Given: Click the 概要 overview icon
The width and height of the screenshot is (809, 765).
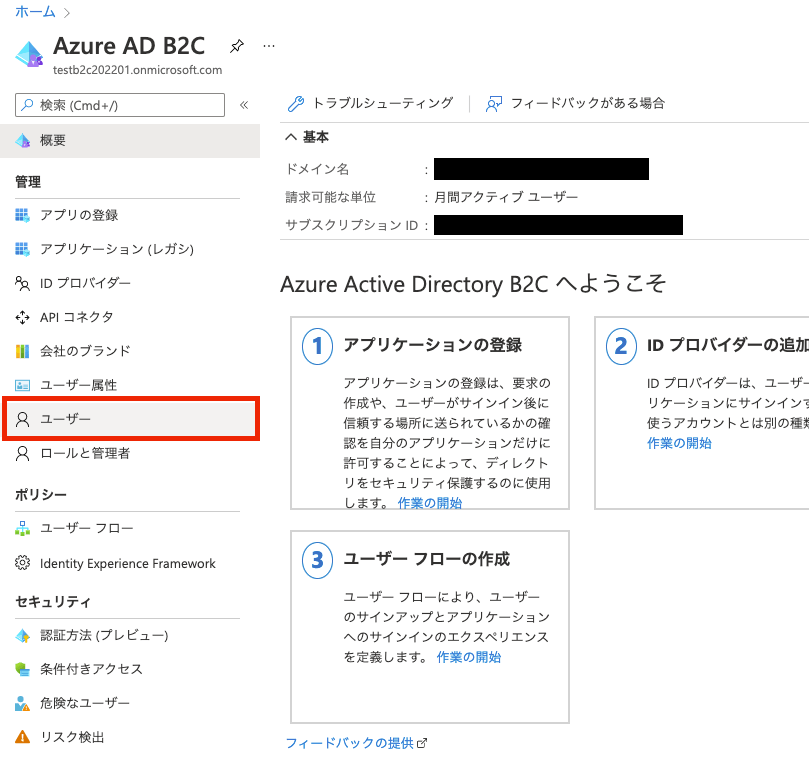Looking at the screenshot, I should coord(23,140).
